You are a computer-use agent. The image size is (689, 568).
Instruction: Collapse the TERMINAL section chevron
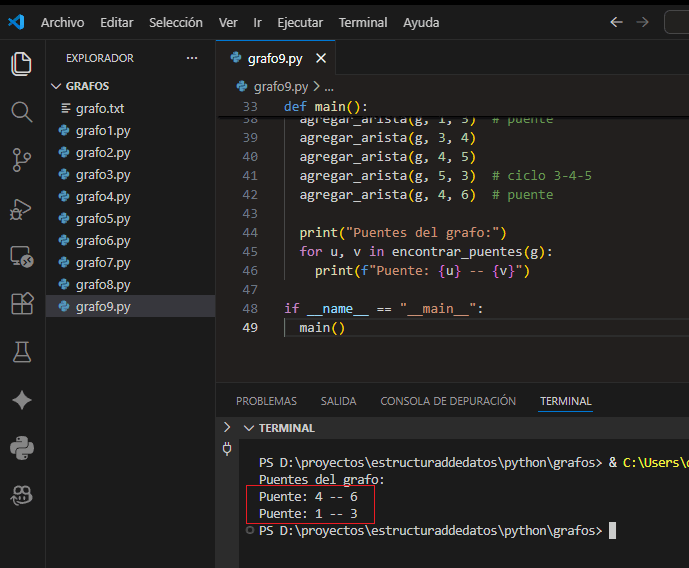[249, 428]
